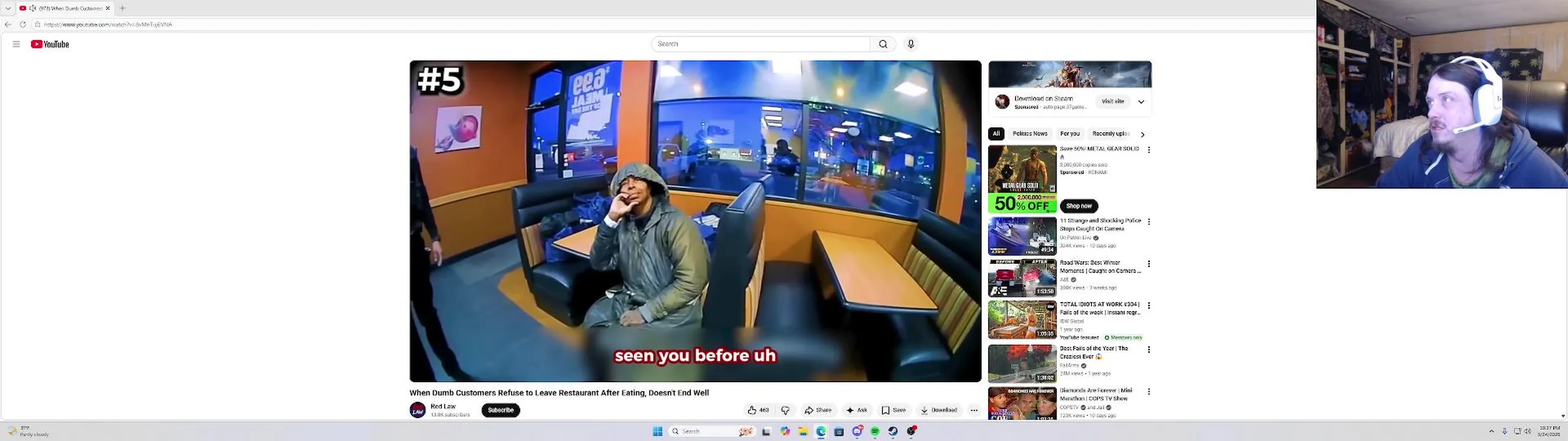The height and width of the screenshot is (441, 1568).
Task: Open the browser tab list chevron
Action: tap(8, 8)
